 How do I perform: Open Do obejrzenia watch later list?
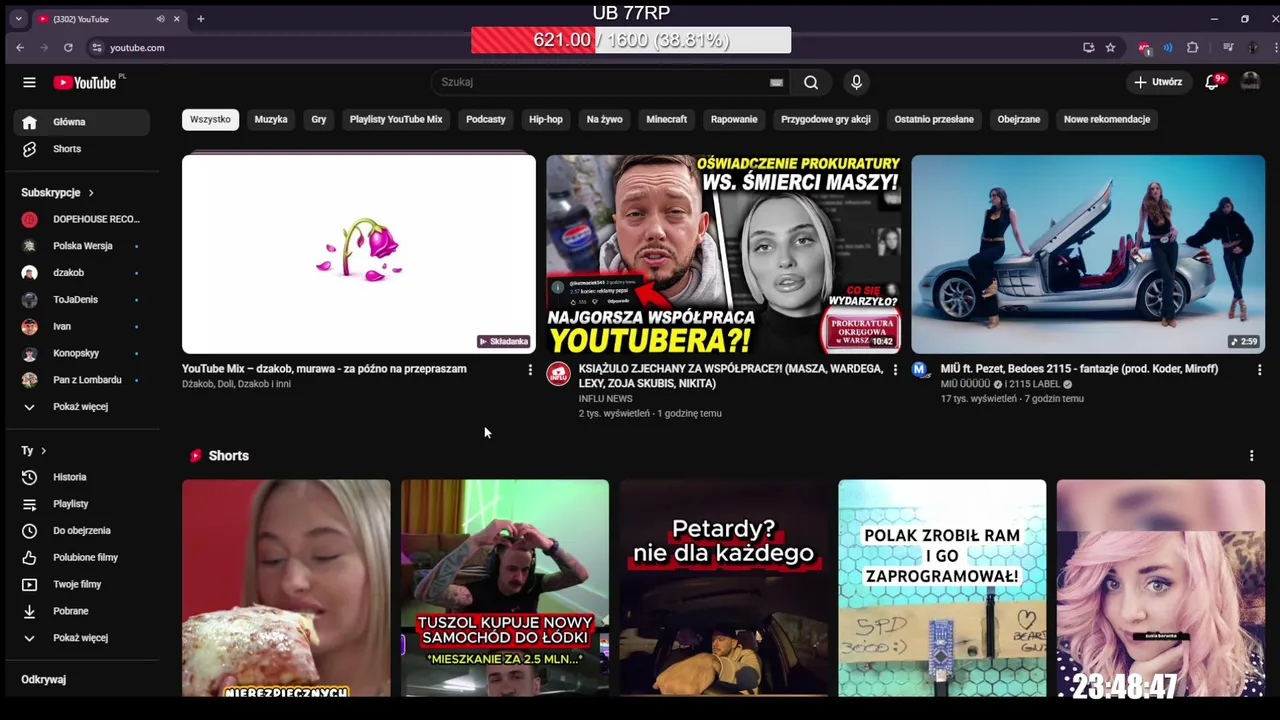point(82,531)
